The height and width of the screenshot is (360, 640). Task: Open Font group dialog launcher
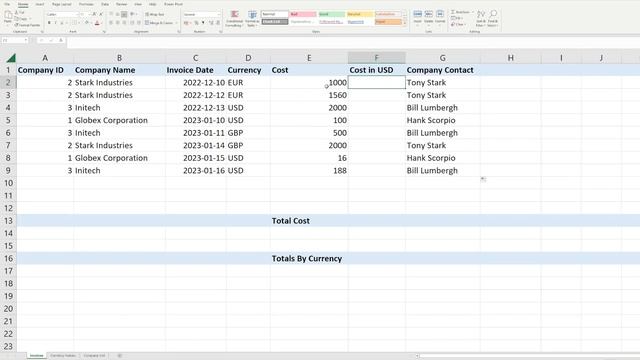click(104, 31)
